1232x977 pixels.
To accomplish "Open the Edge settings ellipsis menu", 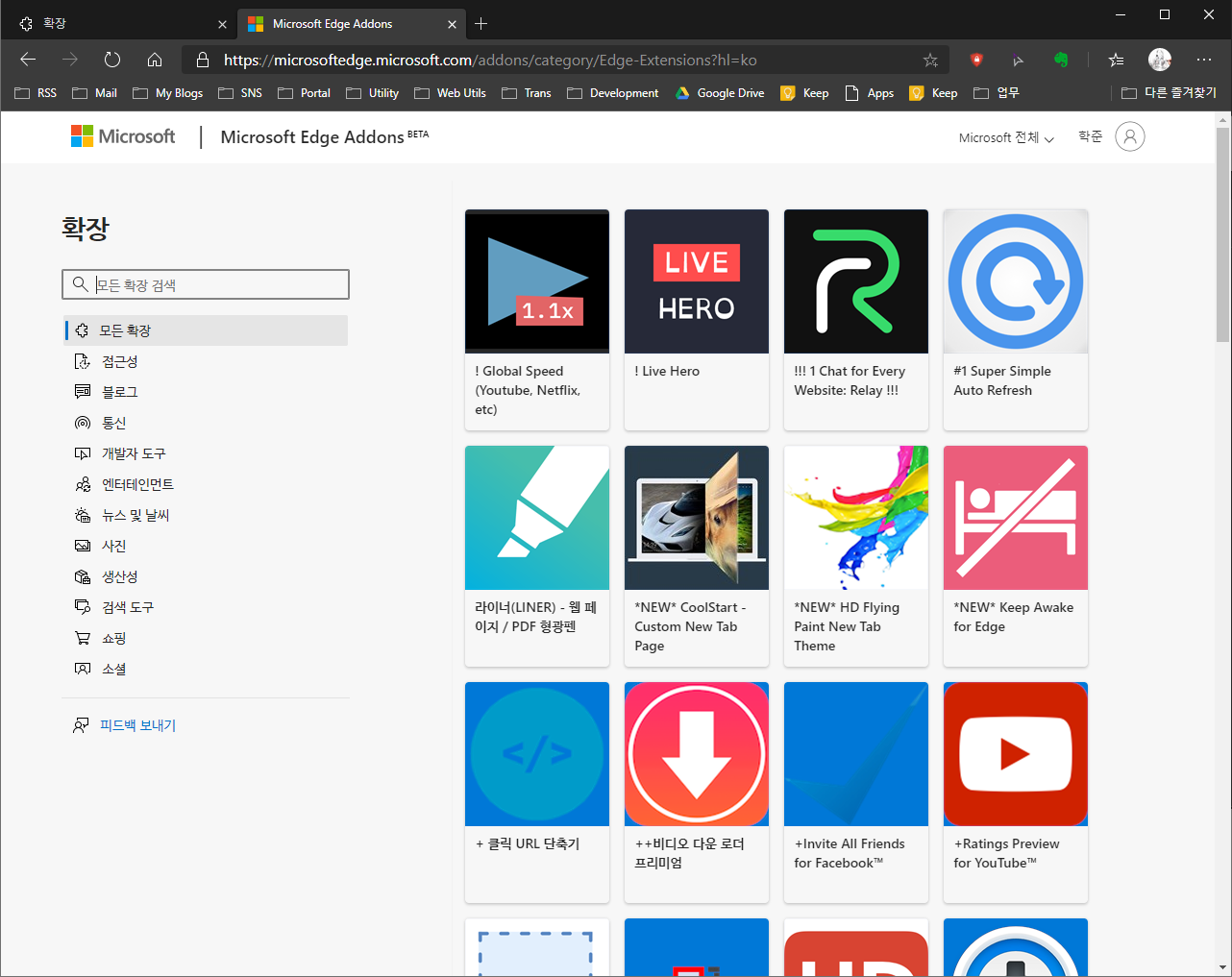I will click(1204, 60).
